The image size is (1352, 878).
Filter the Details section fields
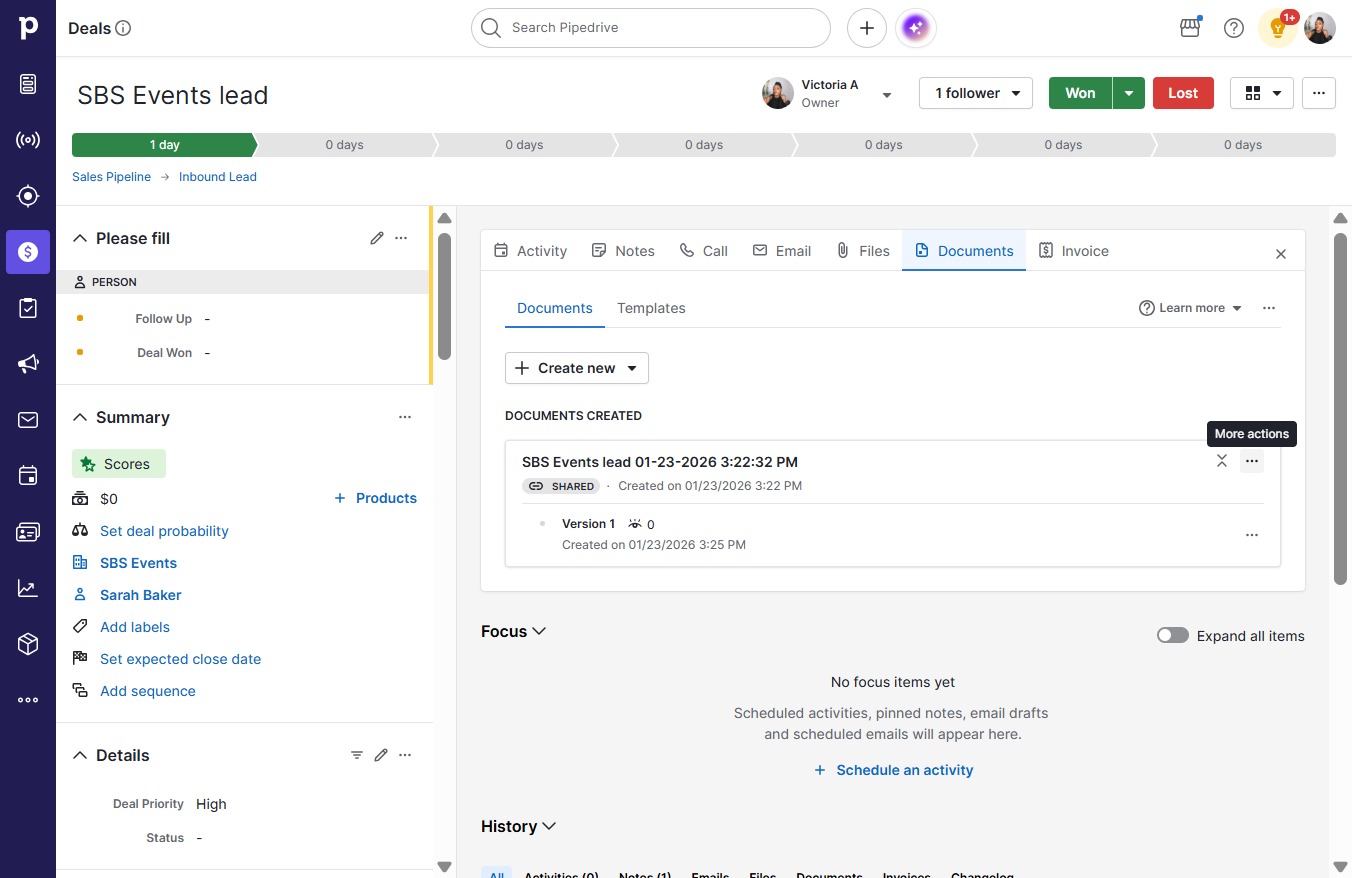357,755
